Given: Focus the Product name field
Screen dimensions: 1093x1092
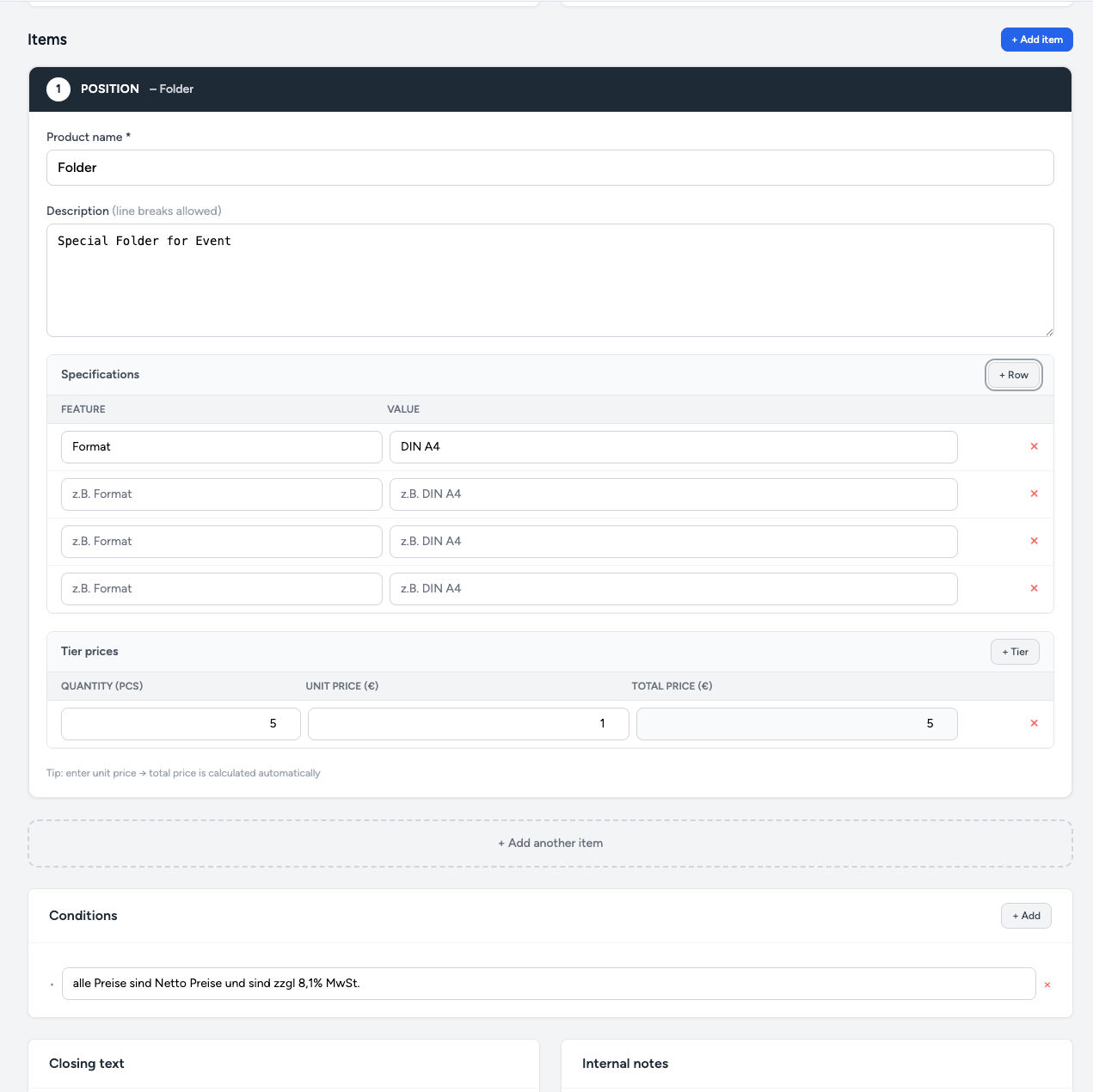Looking at the screenshot, I should (x=550, y=168).
